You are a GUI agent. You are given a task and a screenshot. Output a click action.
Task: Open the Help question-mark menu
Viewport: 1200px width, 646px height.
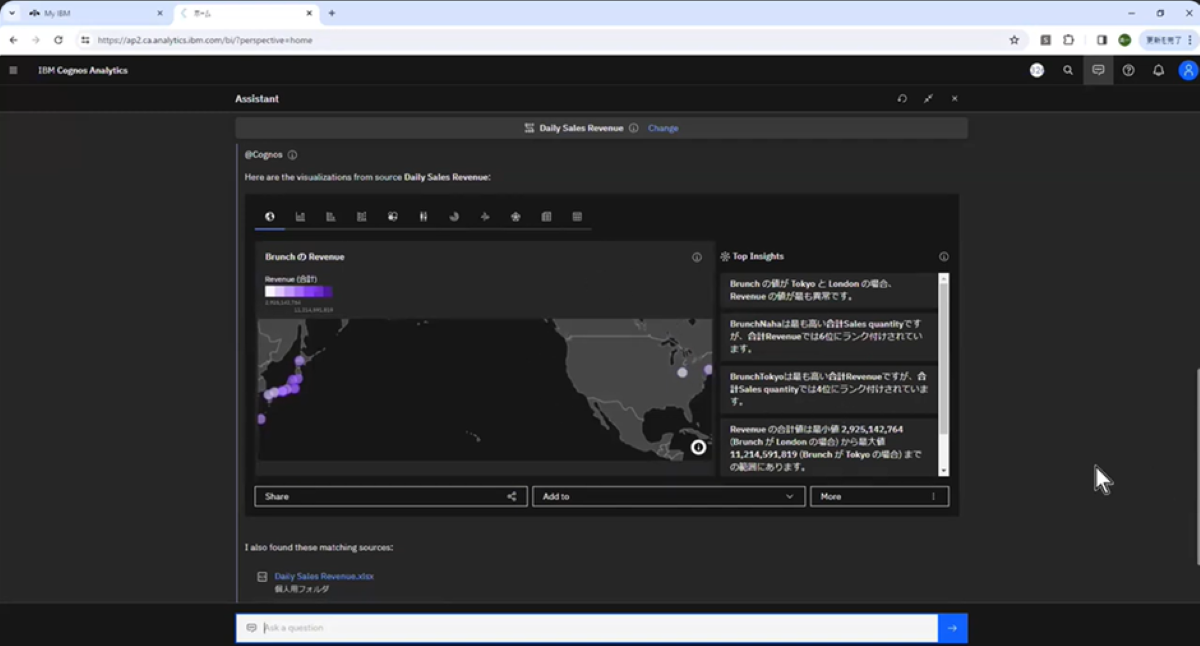click(1128, 70)
